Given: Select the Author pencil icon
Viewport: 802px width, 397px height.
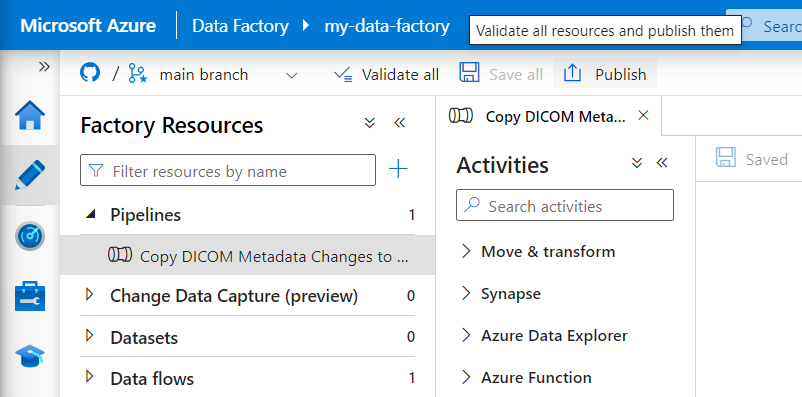Looking at the screenshot, I should click(30, 175).
